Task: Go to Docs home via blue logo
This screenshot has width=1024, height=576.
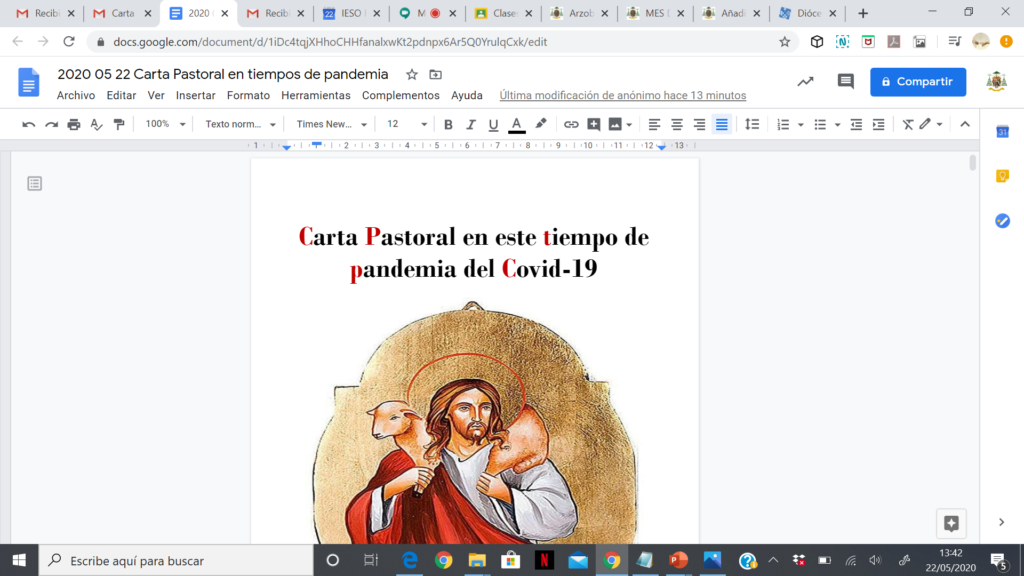Action: 28,82
